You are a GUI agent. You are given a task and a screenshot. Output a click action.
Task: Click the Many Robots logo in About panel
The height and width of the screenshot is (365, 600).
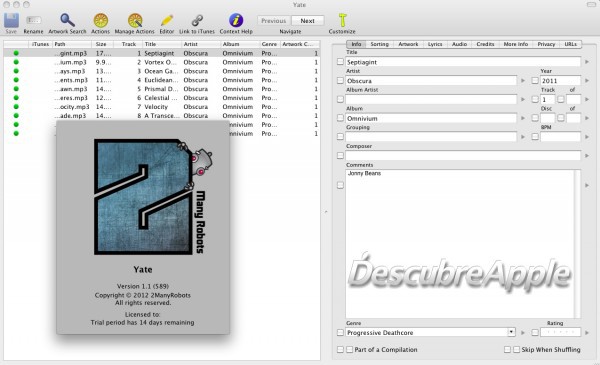(x=153, y=197)
